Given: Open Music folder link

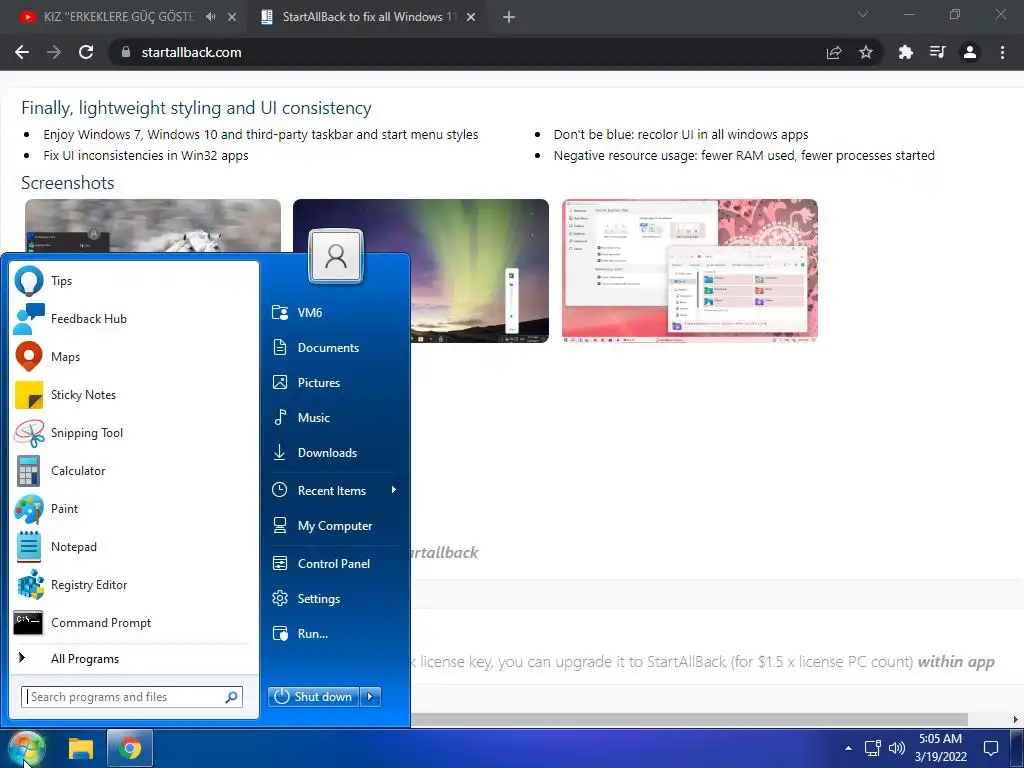Looking at the screenshot, I should point(334,417).
